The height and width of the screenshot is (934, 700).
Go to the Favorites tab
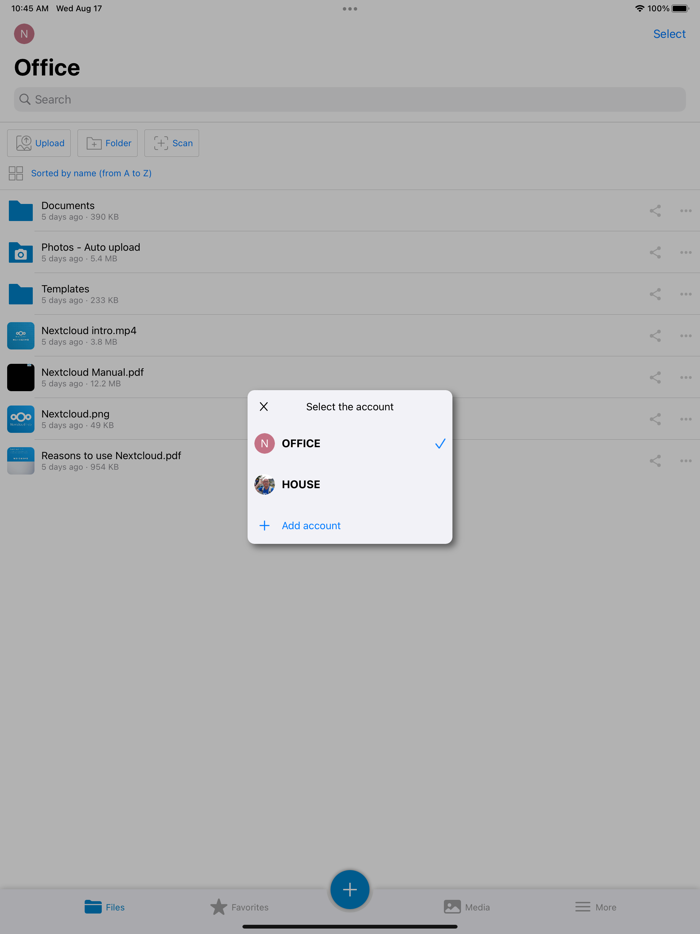point(239,907)
